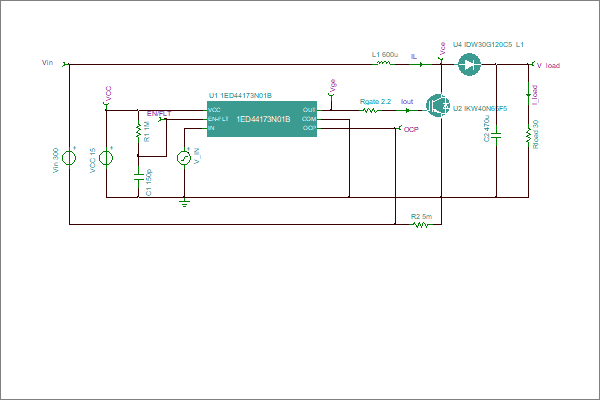This screenshot has height=400, width=600.
Task: Click the IL current probe arrow
Action: click(x=421, y=65)
